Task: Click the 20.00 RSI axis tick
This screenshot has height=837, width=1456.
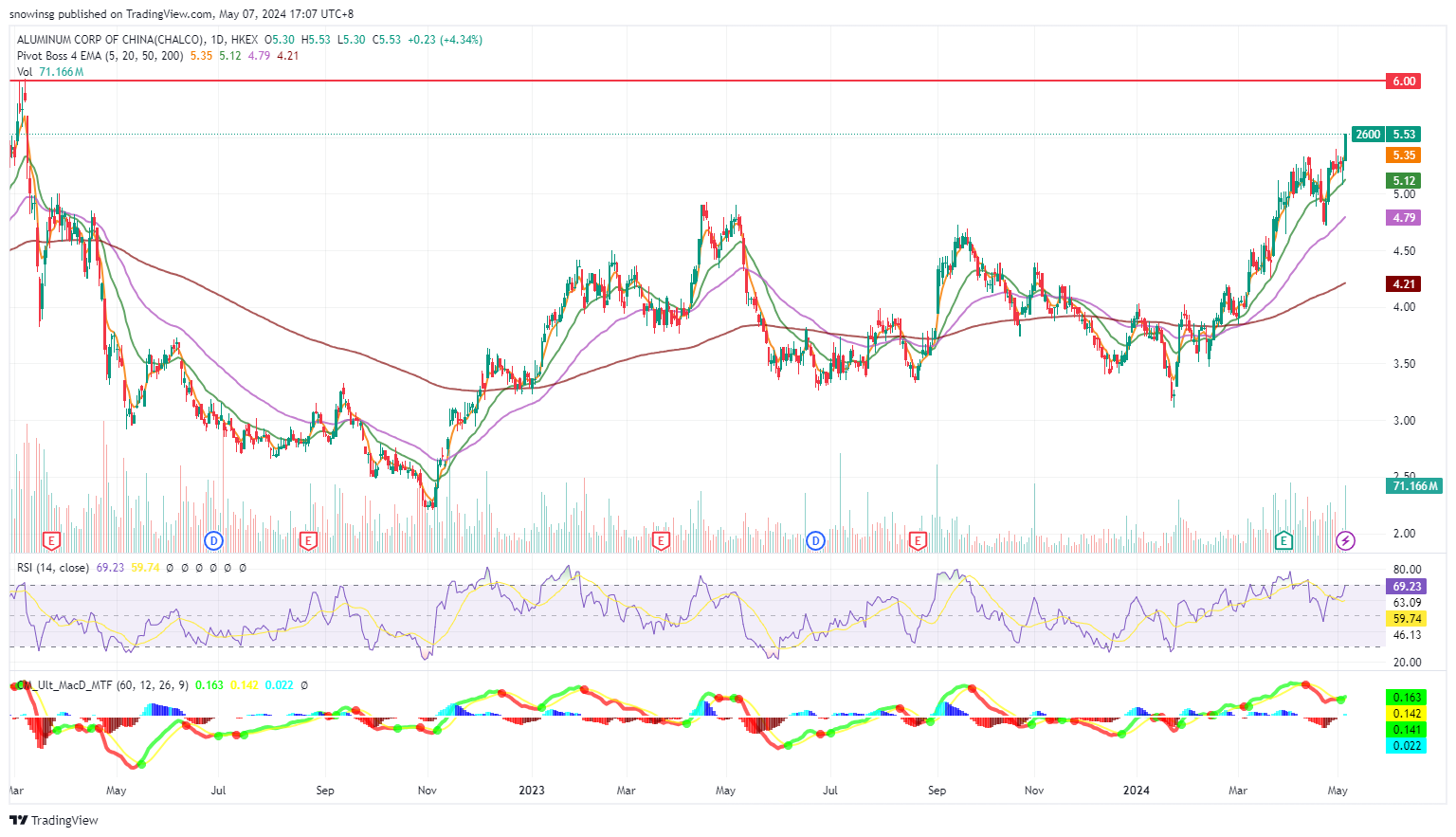Action: coord(1407,663)
